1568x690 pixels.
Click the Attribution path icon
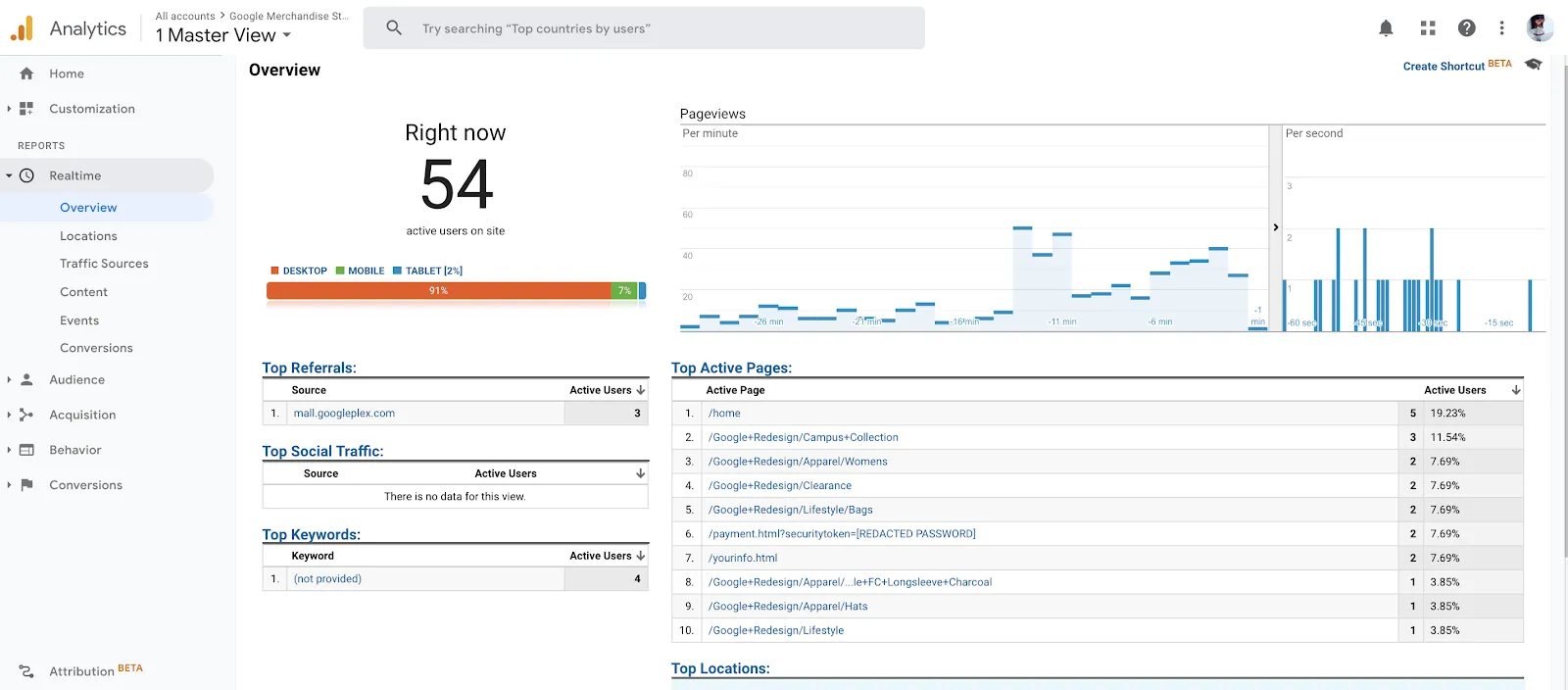tap(26, 671)
